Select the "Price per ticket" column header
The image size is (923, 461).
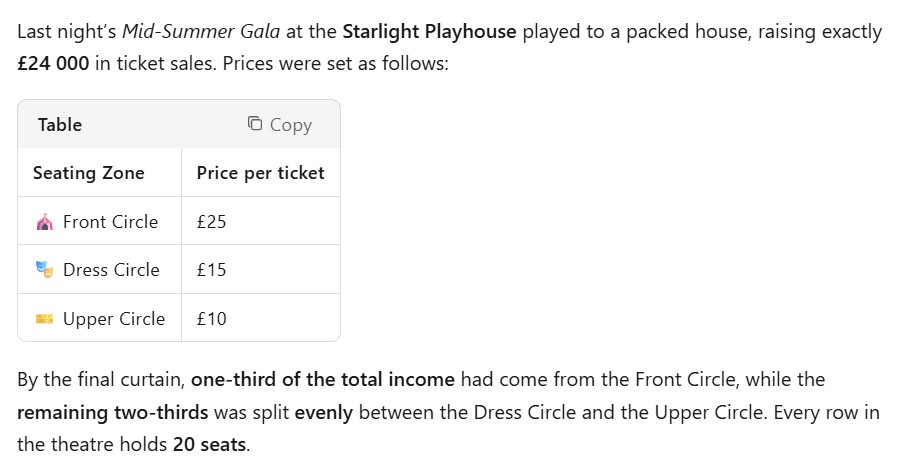(260, 173)
